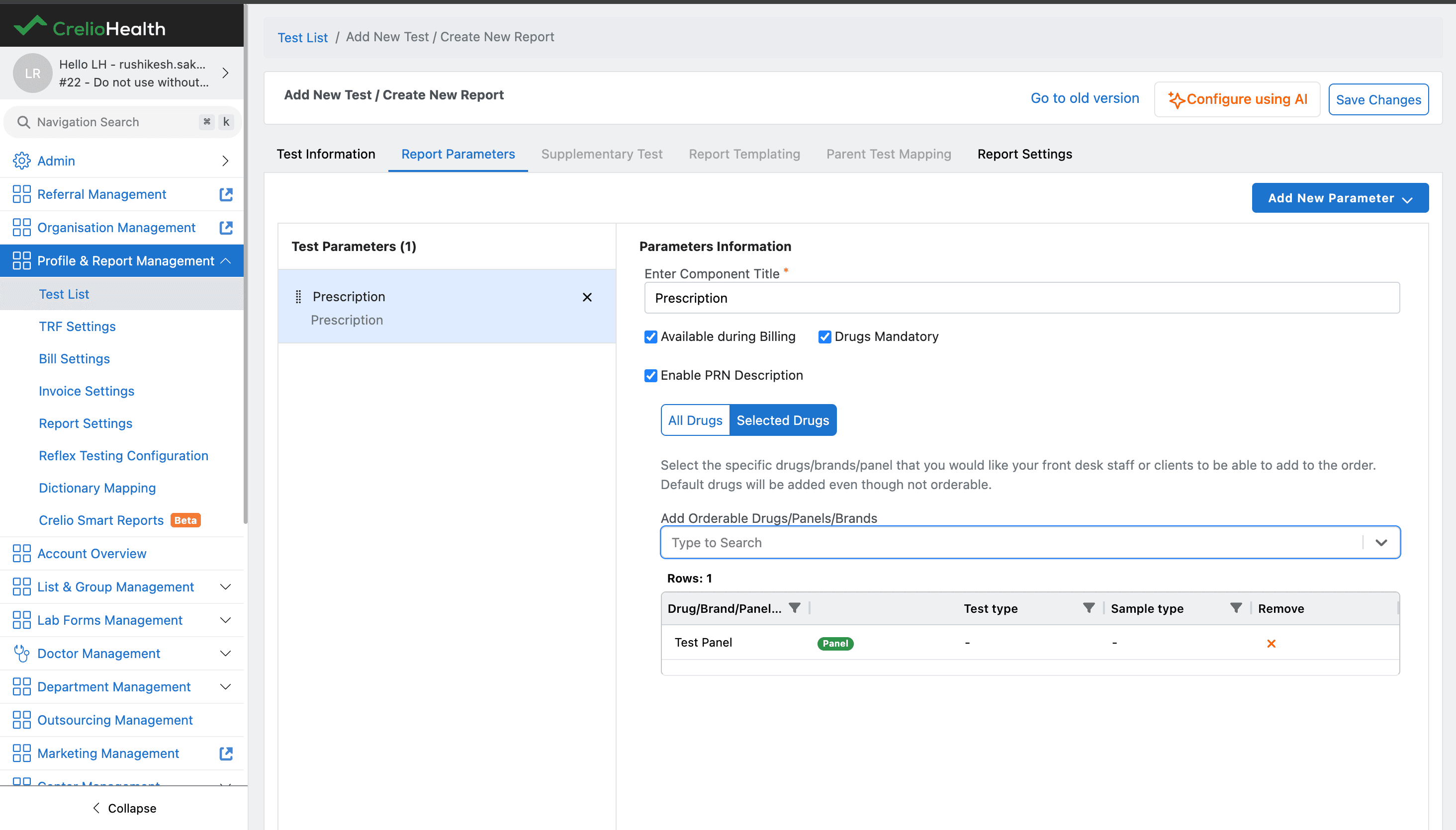Open Dictionary Mapping in sidebar
The image size is (1456, 830).
click(x=97, y=489)
